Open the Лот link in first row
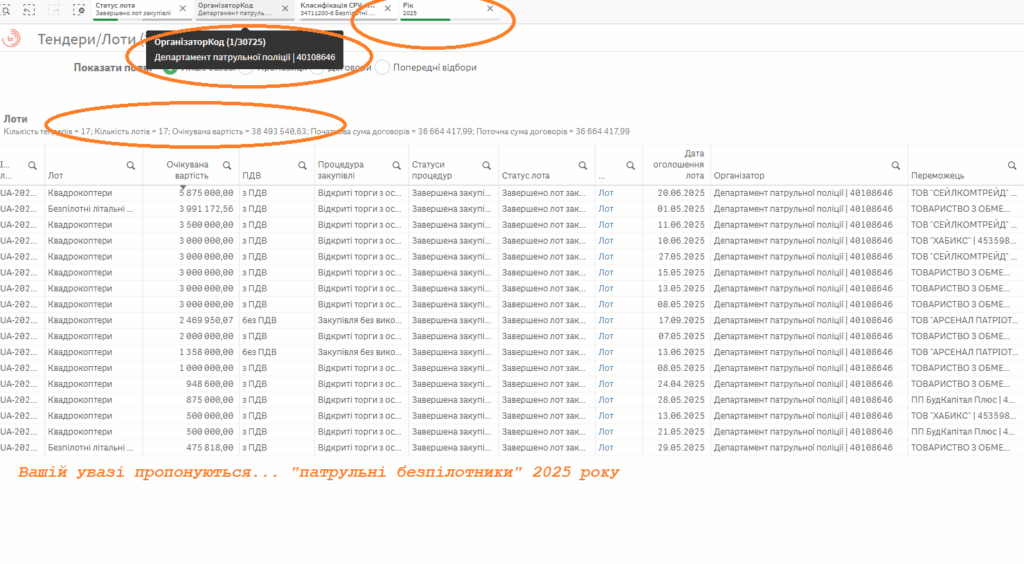The width and height of the screenshot is (1024, 564). pos(606,192)
